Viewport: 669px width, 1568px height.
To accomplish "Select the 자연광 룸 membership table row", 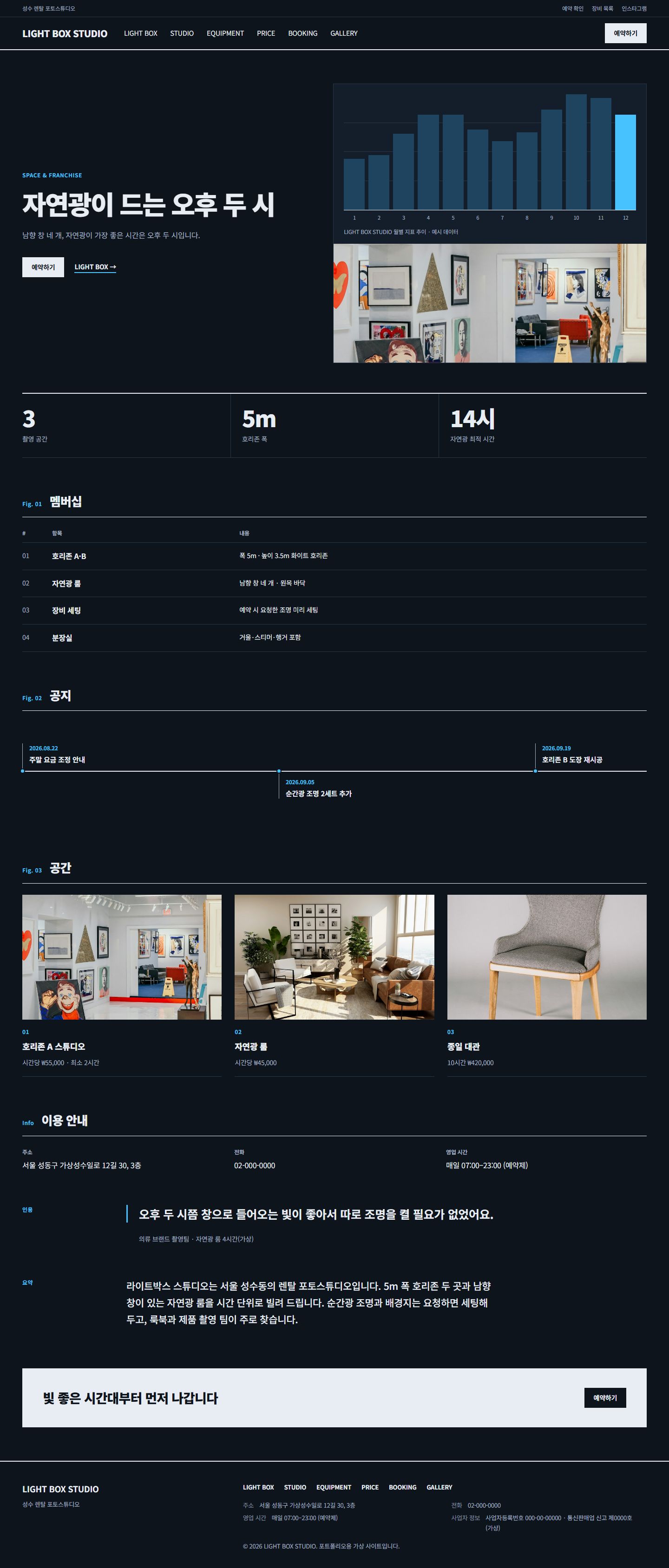I will (334, 584).
